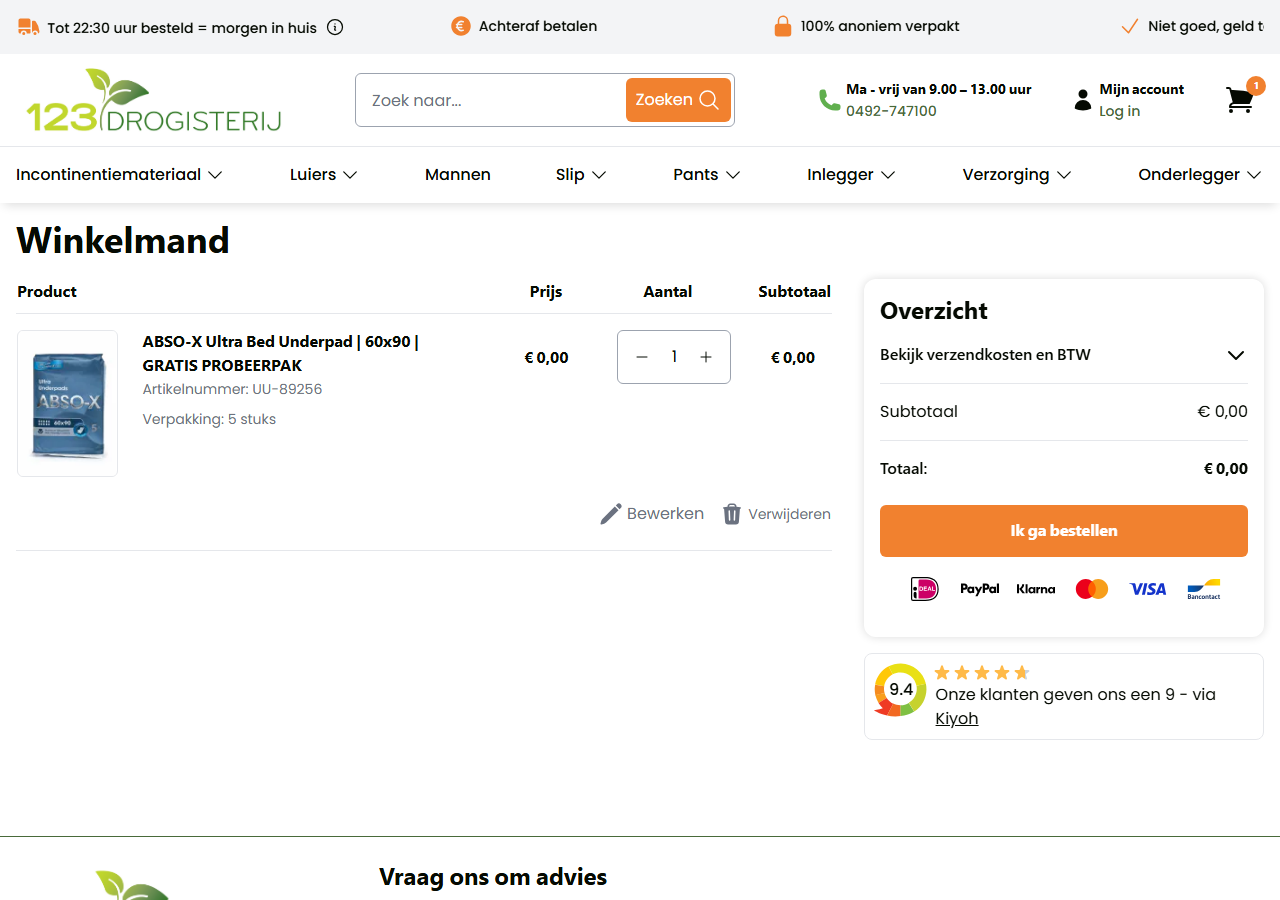
Task: Expand the Verzorging menu
Action: pos(1017,175)
